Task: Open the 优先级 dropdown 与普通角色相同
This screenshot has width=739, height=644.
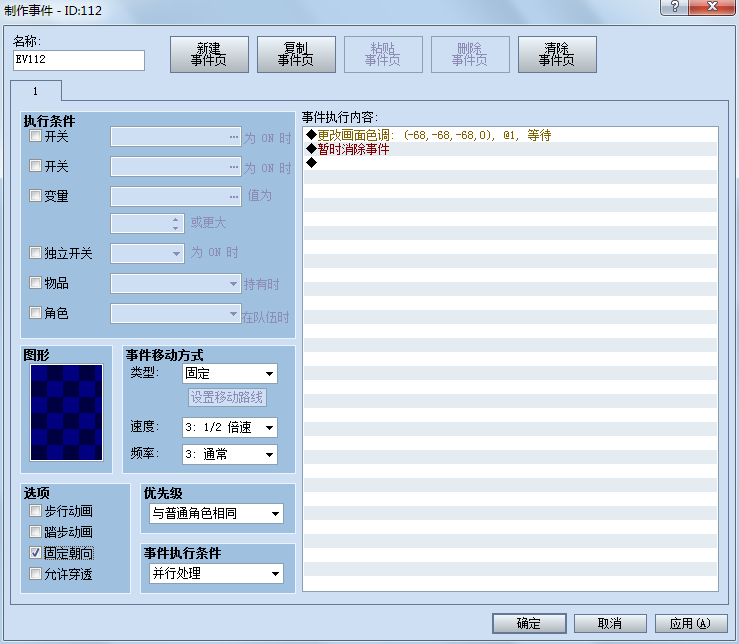Action: [x=216, y=513]
